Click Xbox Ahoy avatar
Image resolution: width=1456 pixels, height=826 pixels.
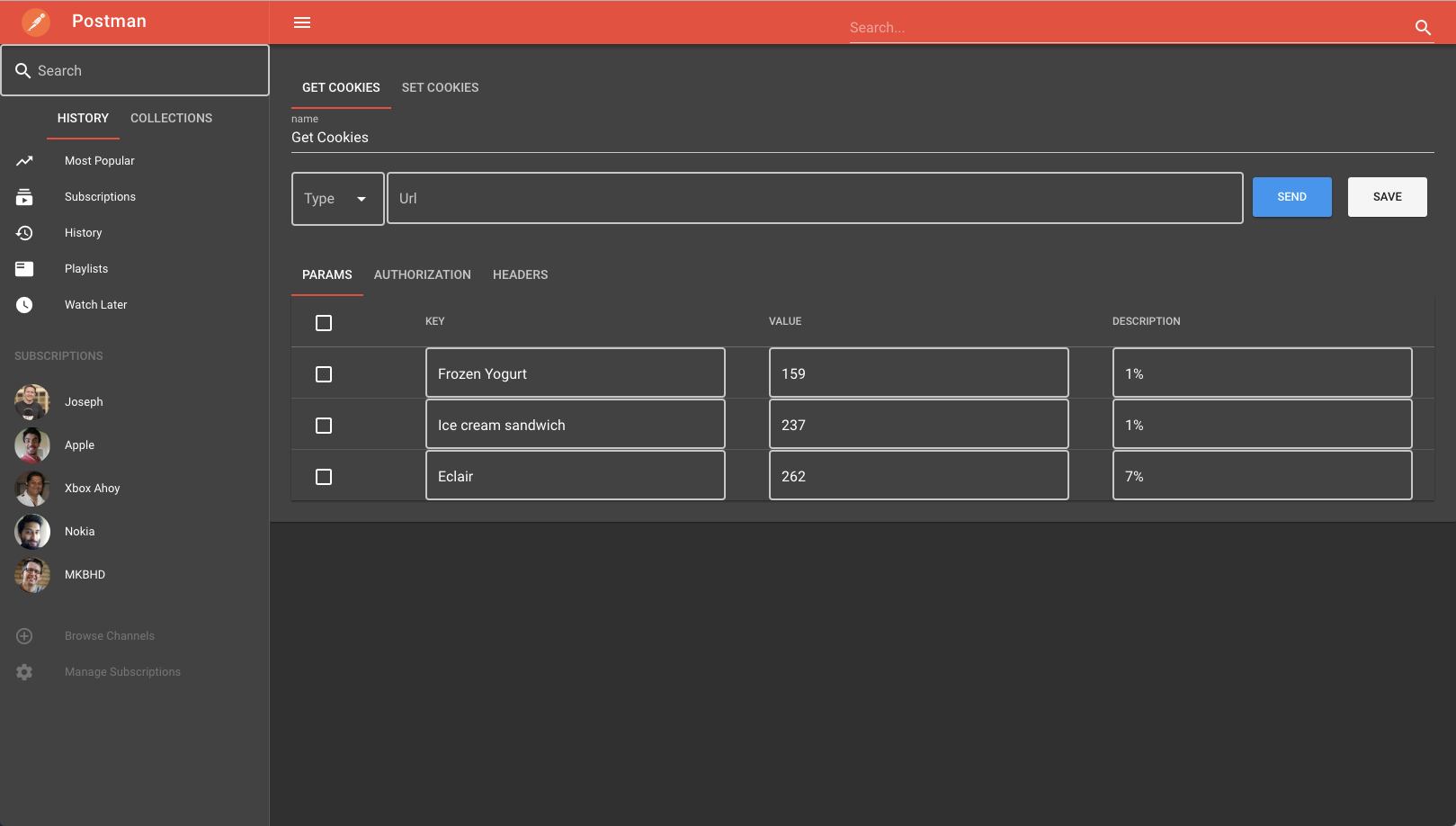pyautogui.click(x=32, y=489)
